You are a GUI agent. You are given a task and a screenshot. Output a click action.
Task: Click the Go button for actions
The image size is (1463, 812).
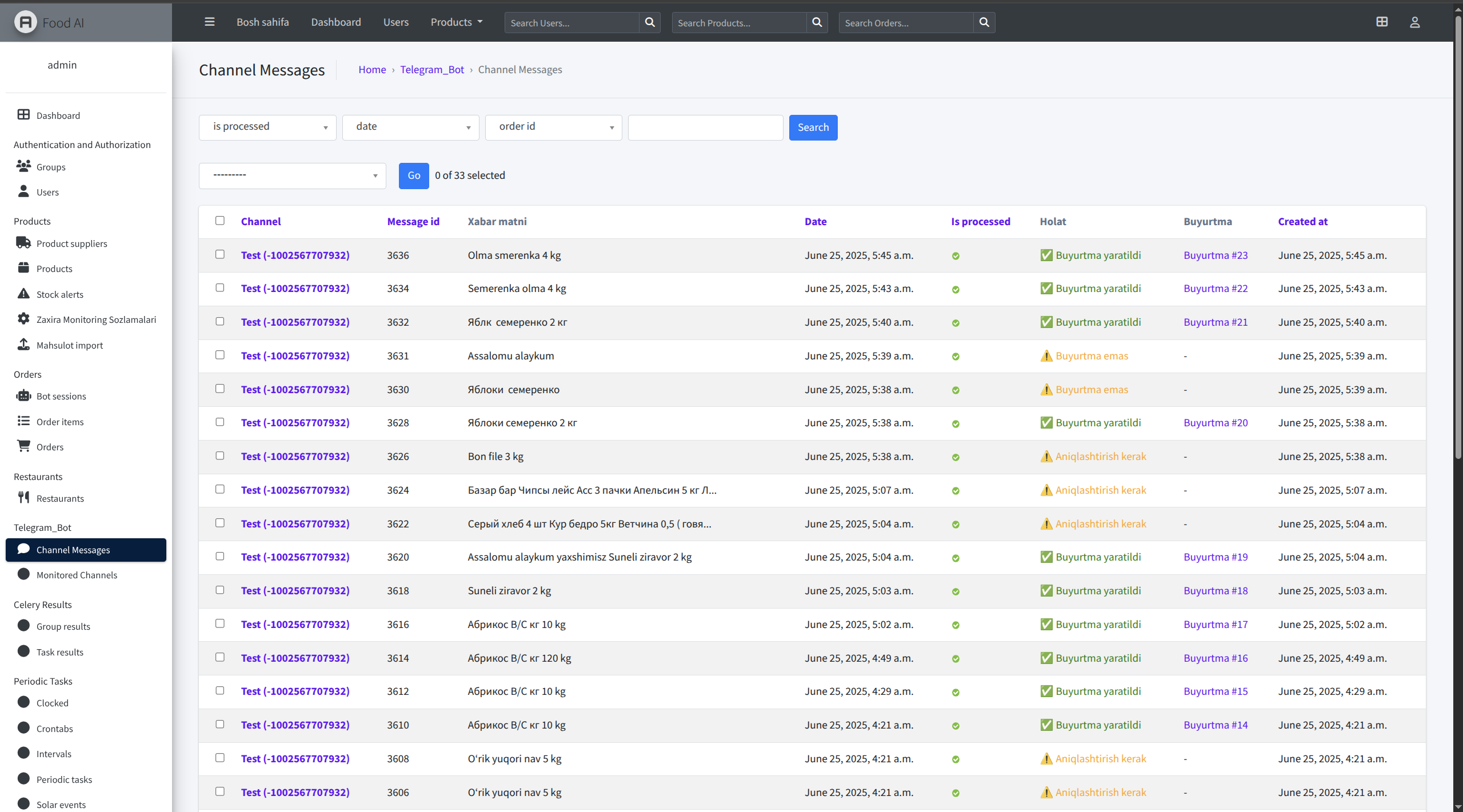[x=414, y=175]
